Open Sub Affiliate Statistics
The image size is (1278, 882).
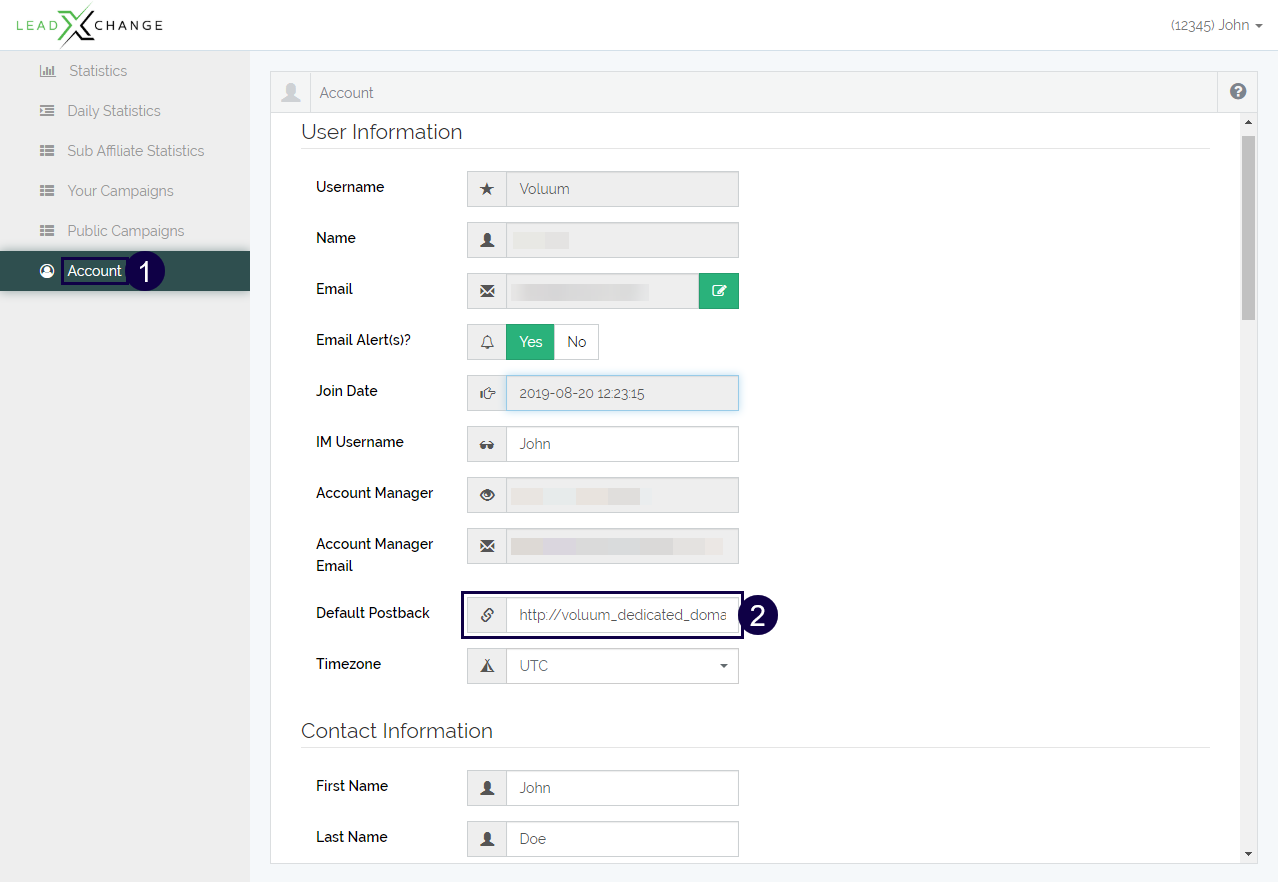tap(135, 151)
